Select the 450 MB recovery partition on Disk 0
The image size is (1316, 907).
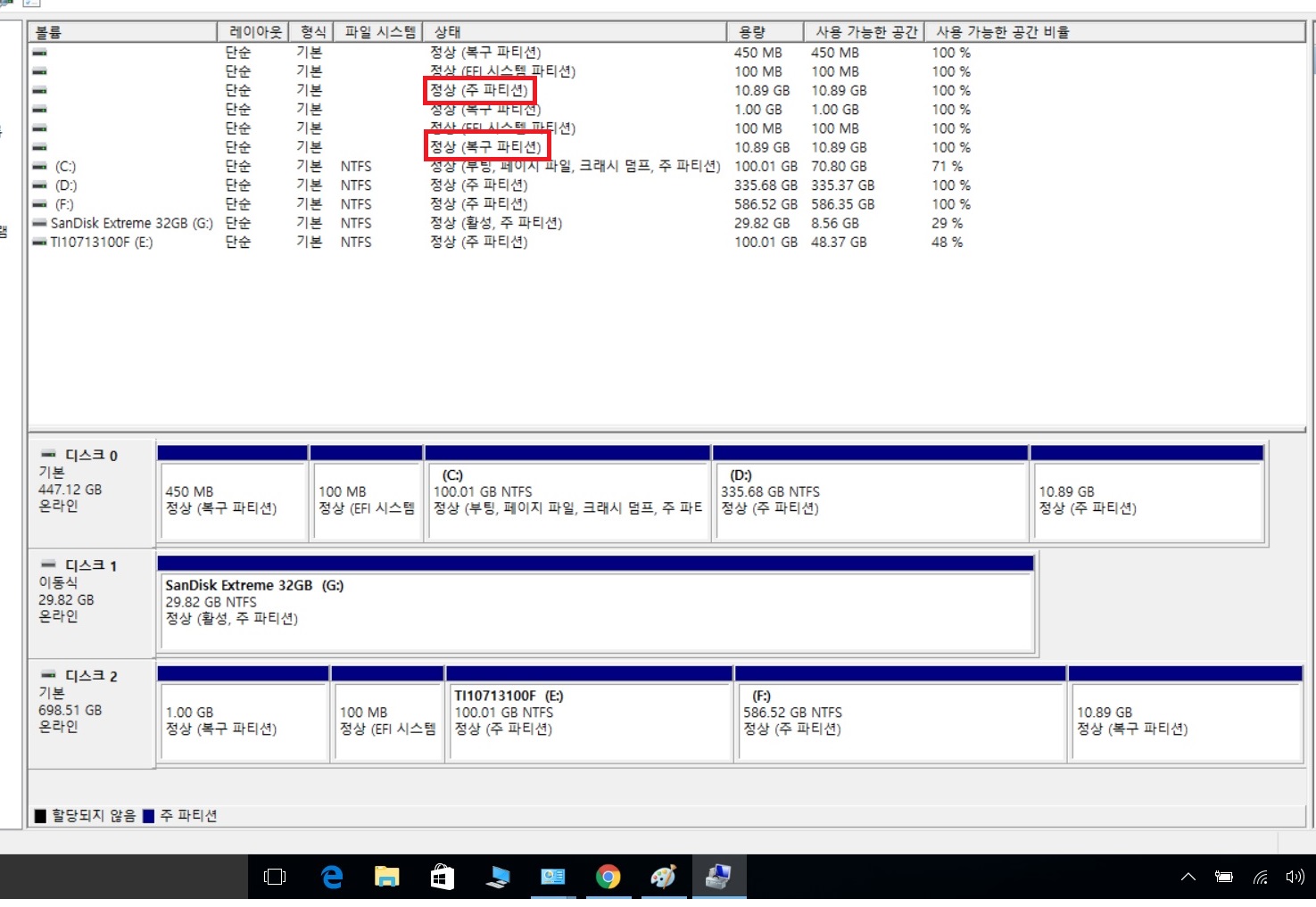pos(233,493)
